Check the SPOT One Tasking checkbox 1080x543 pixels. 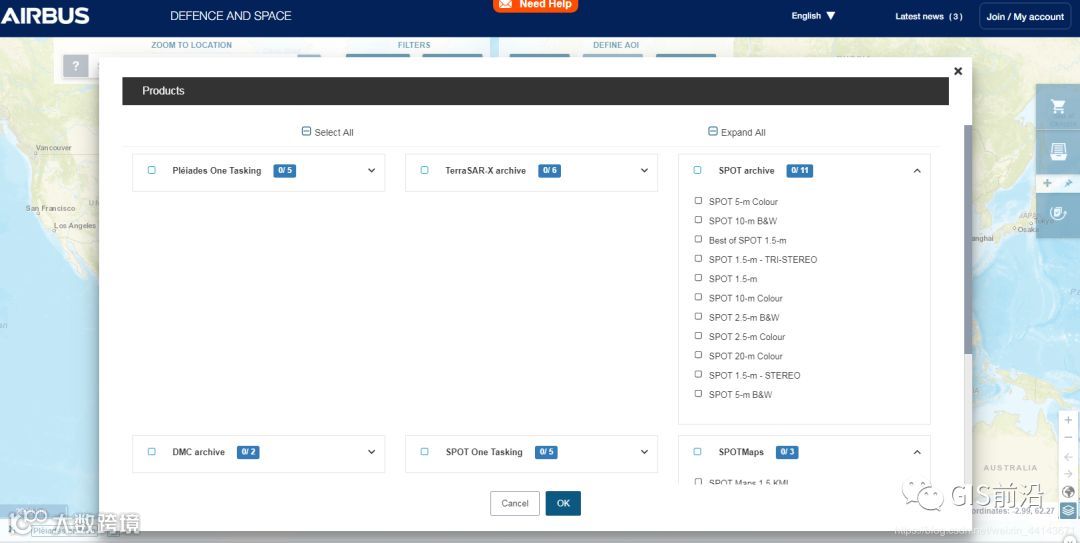[424, 452]
